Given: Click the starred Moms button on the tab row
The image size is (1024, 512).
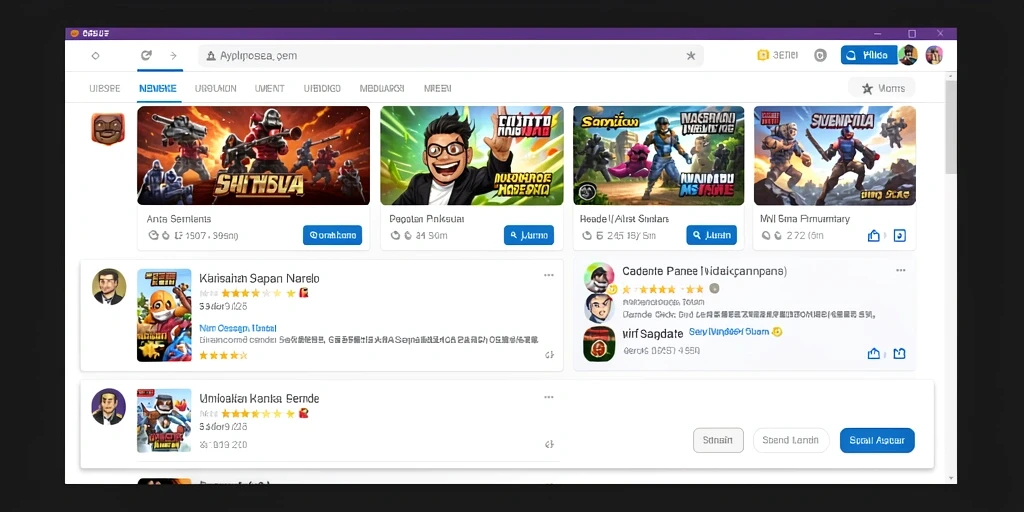Looking at the screenshot, I should click(882, 88).
